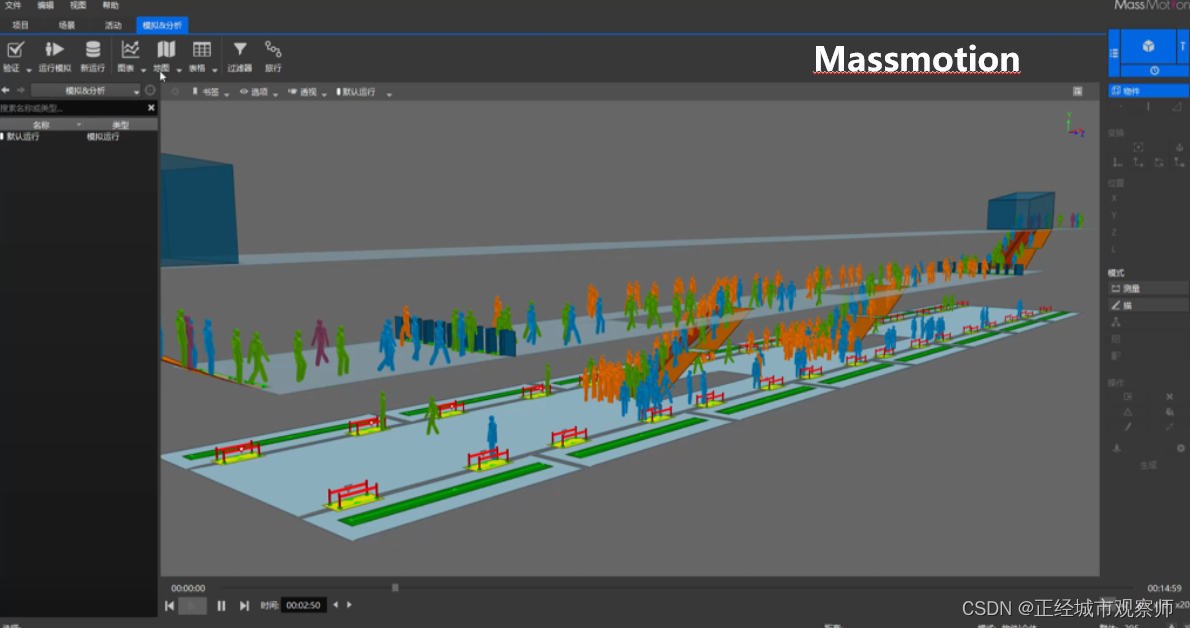Click the search field 搜索名称或类型
Image resolution: width=1190 pixels, height=628 pixels.
(x=72, y=108)
